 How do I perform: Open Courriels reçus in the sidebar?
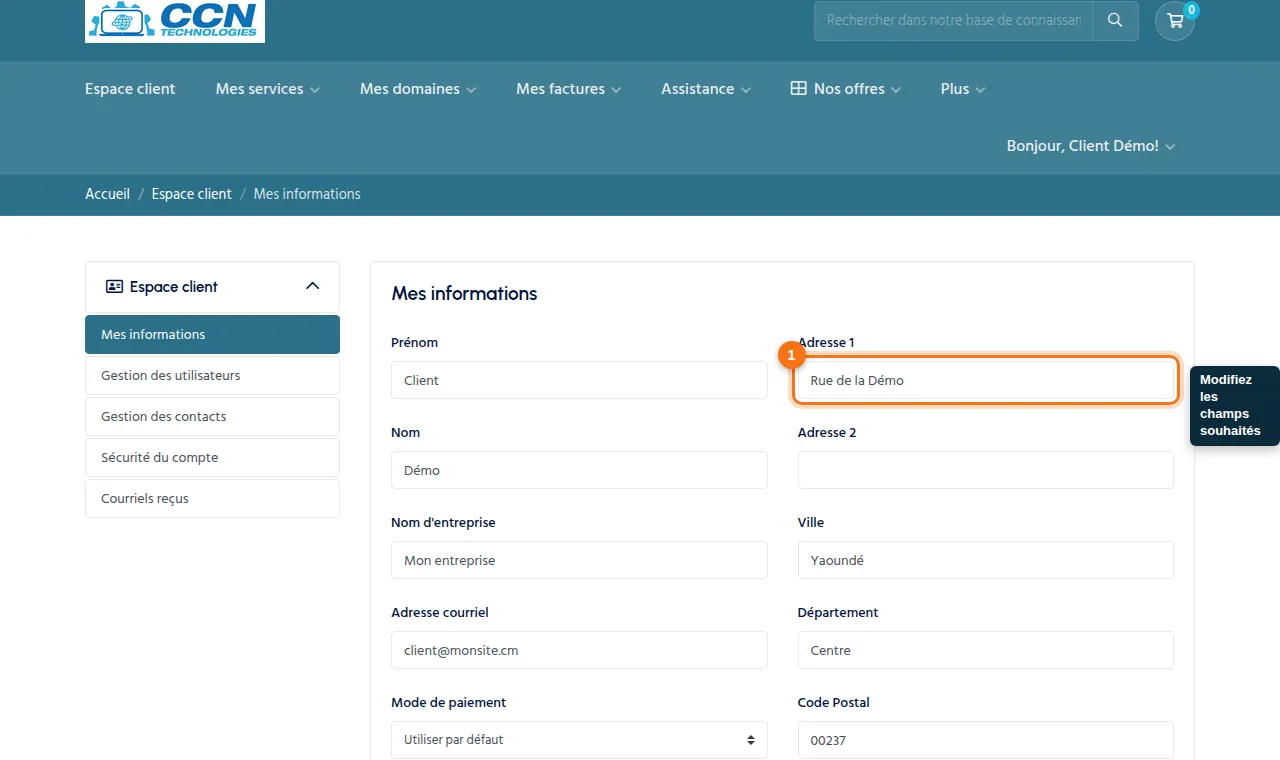click(x=212, y=499)
